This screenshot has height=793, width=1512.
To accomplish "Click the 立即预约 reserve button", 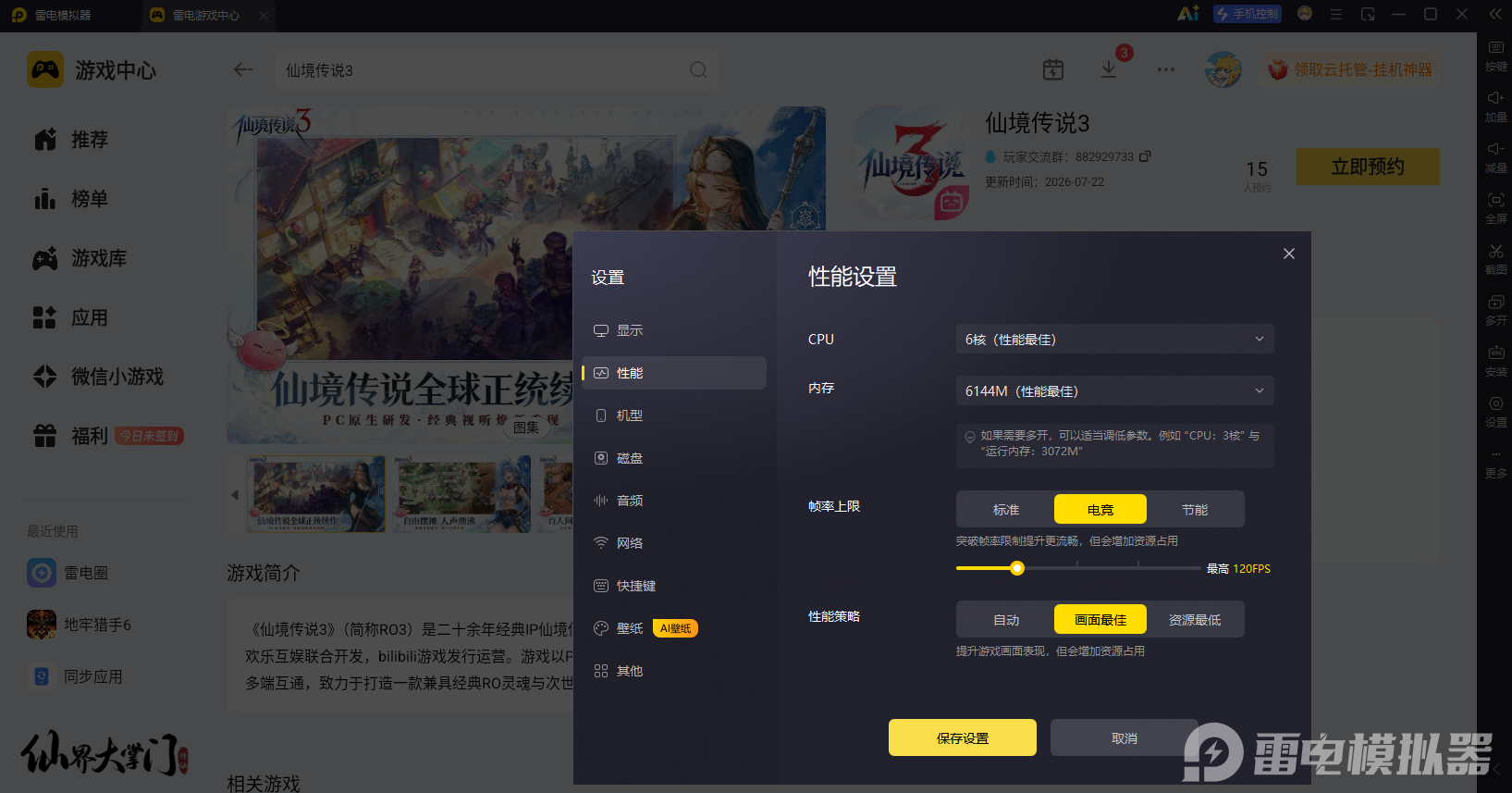I will 1368,167.
